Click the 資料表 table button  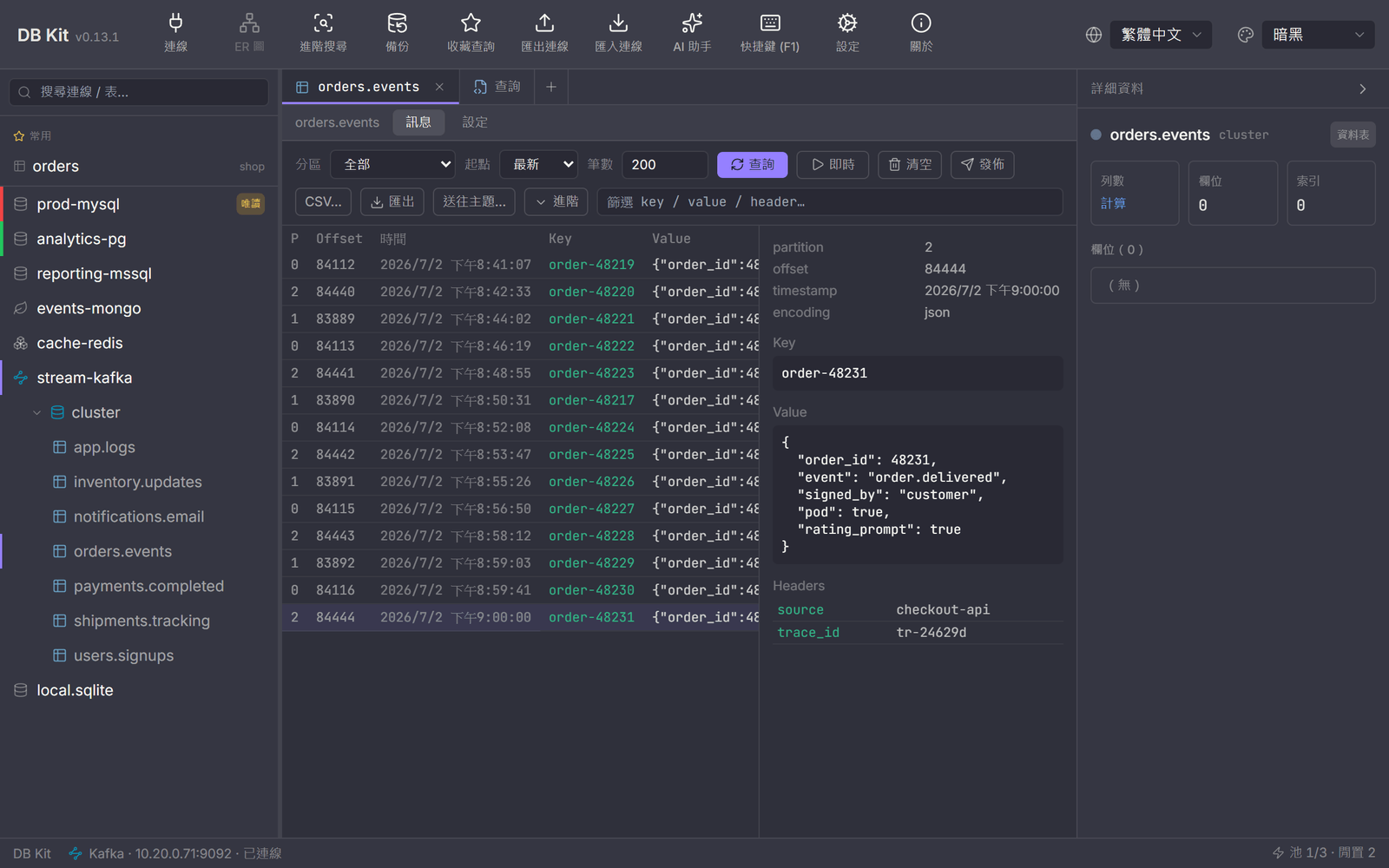[1353, 135]
